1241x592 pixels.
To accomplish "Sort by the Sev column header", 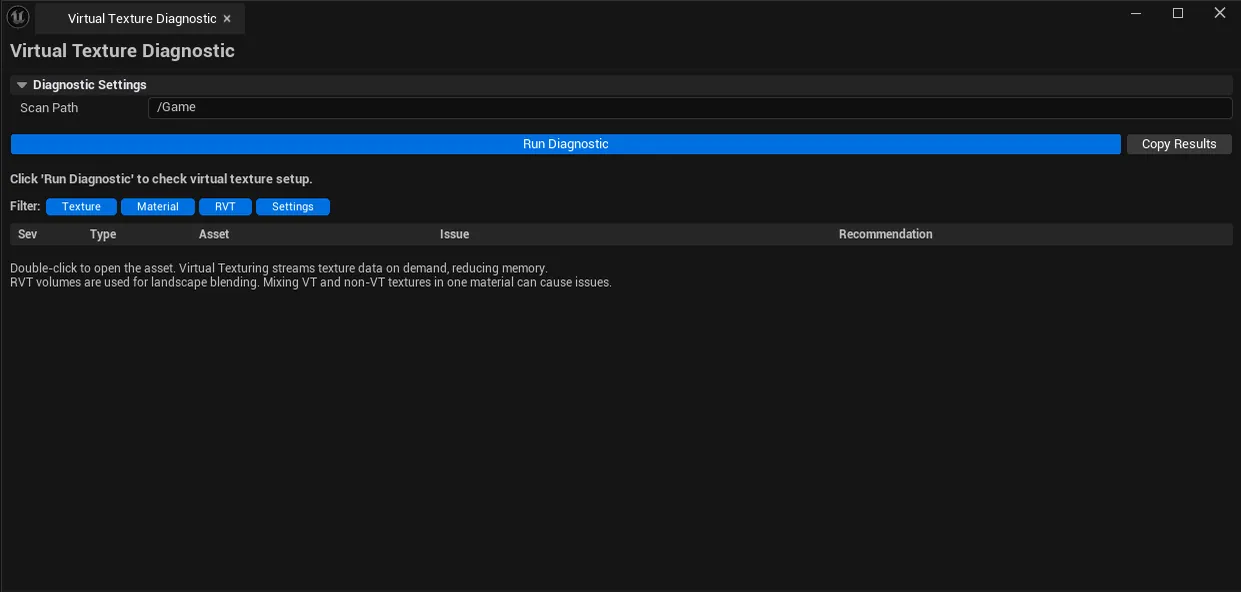I will (x=27, y=234).
